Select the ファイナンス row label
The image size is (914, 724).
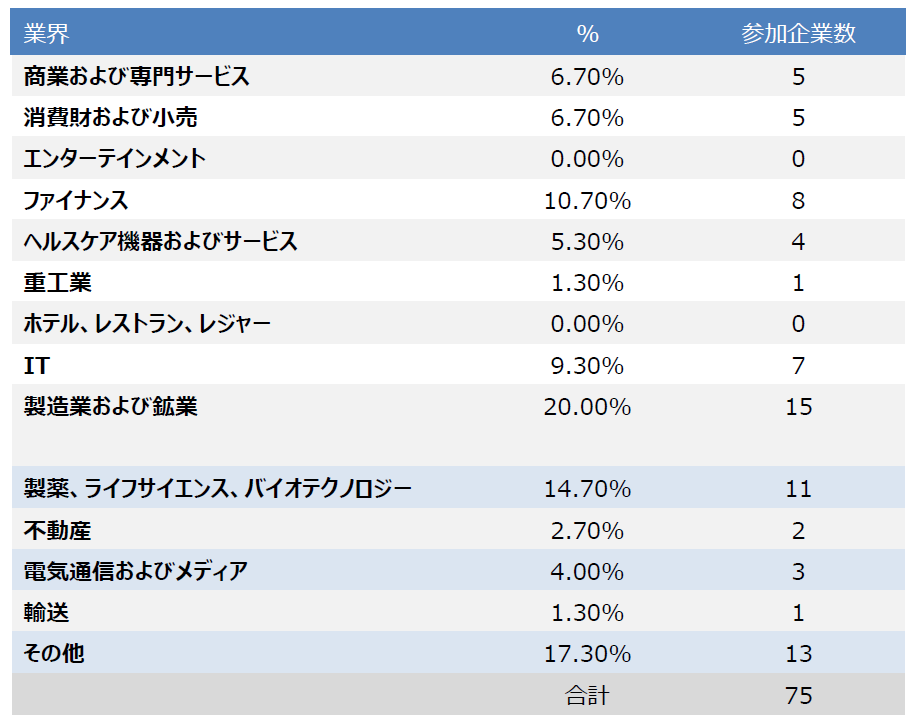click(x=76, y=201)
